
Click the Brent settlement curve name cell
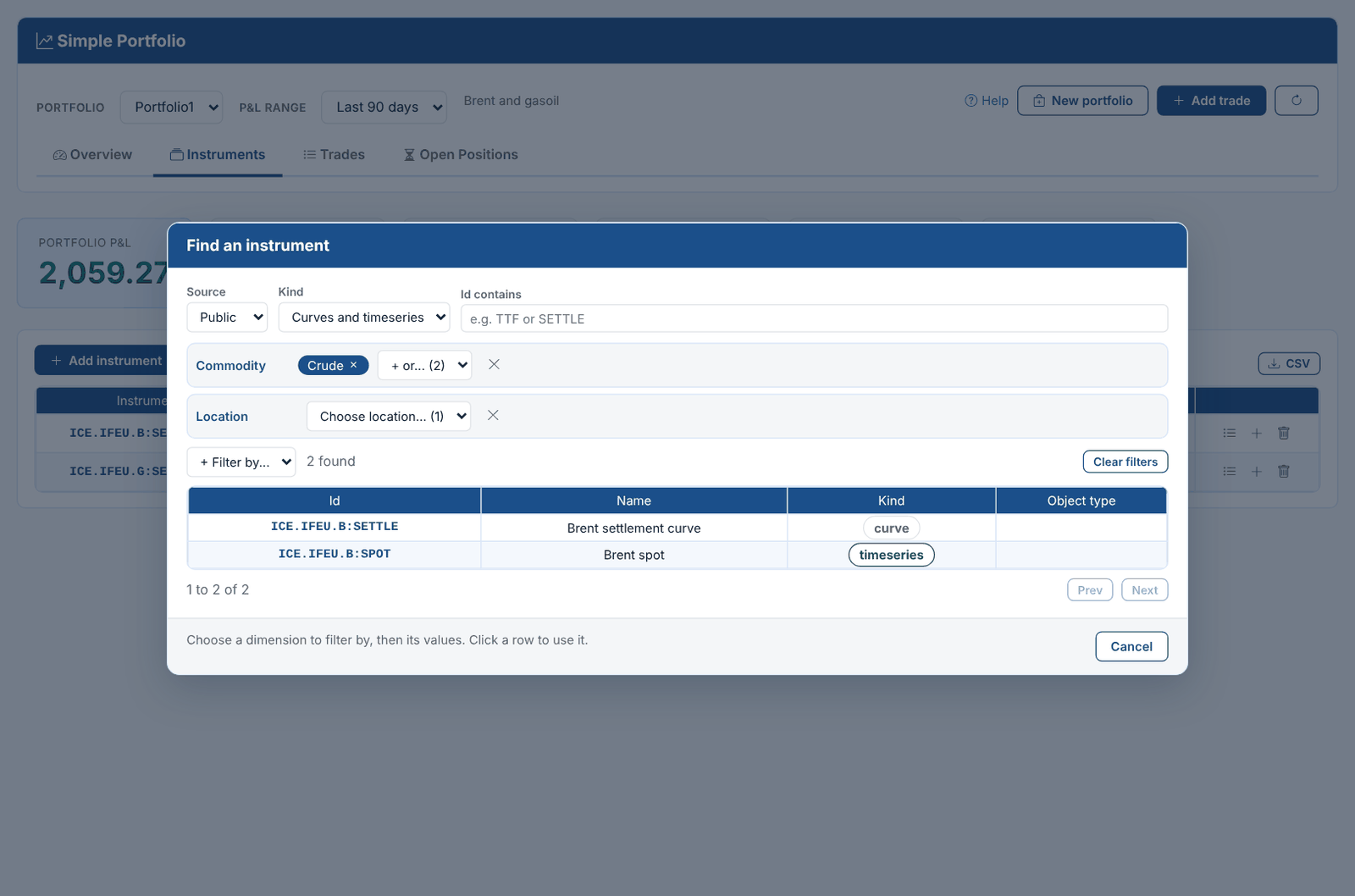(633, 528)
